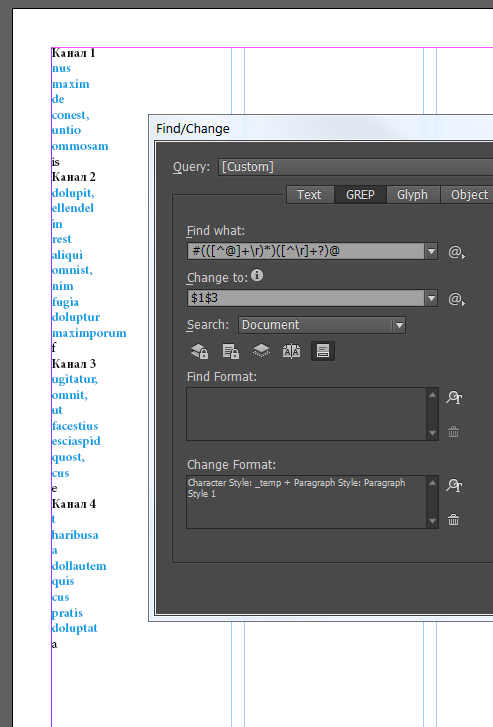Screen dimensions: 493x727
Task: Open the Search scope Document dropdown
Action: click(x=322, y=325)
